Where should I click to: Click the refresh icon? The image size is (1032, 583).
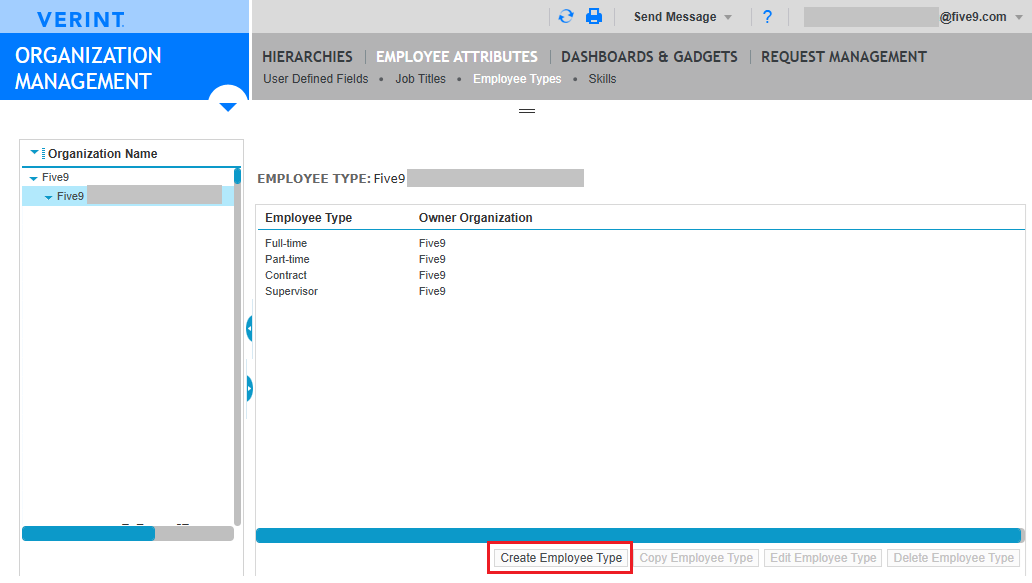(566, 16)
